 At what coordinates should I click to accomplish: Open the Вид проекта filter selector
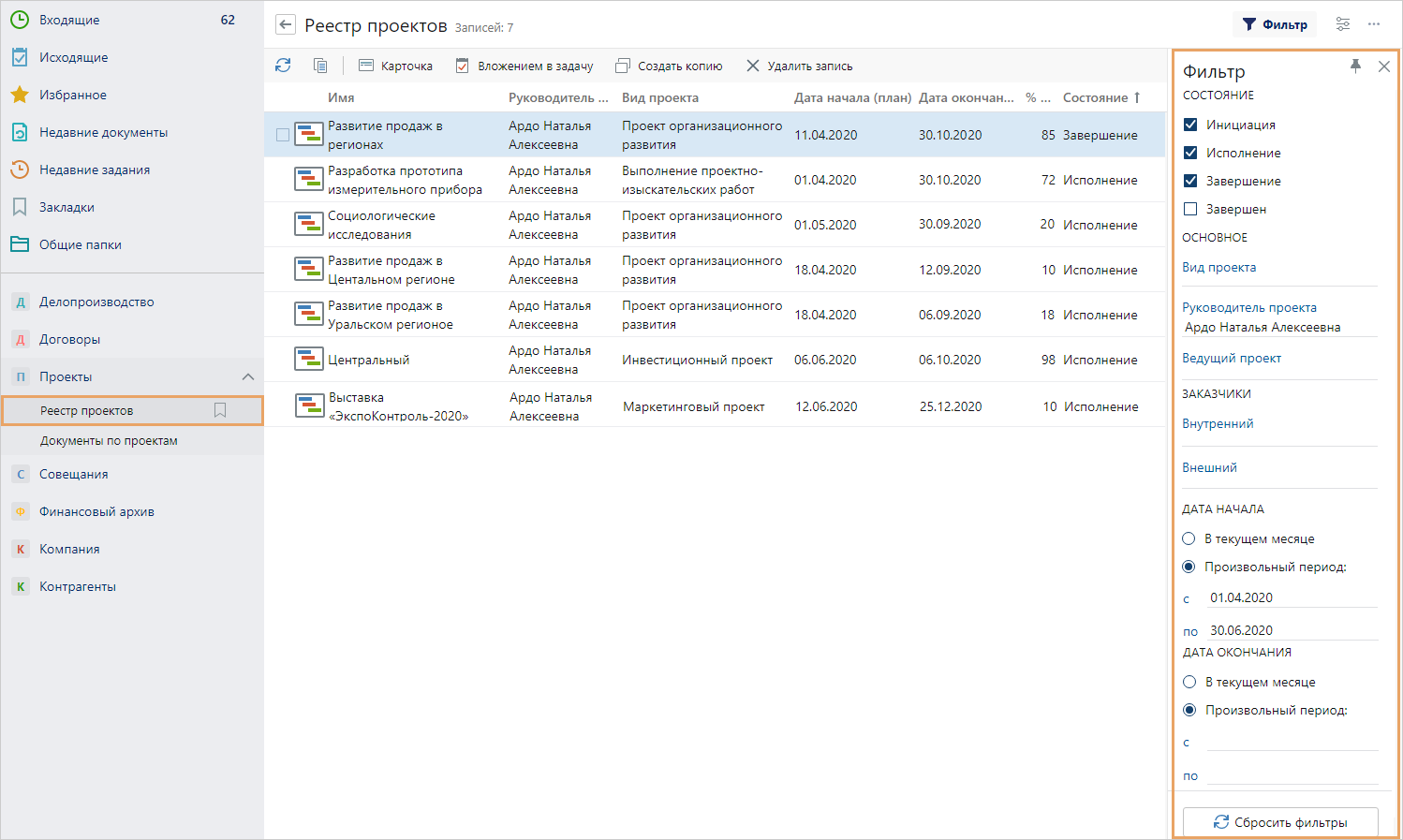point(1219,267)
